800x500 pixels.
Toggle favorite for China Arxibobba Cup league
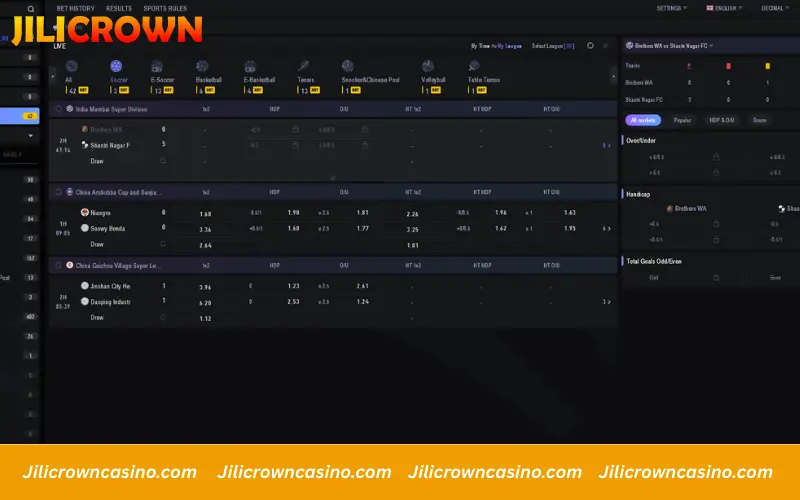(59, 191)
